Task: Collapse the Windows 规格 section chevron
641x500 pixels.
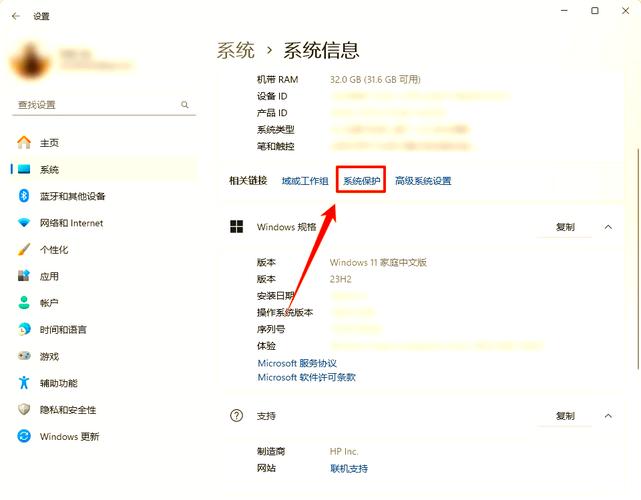Action: (x=608, y=227)
